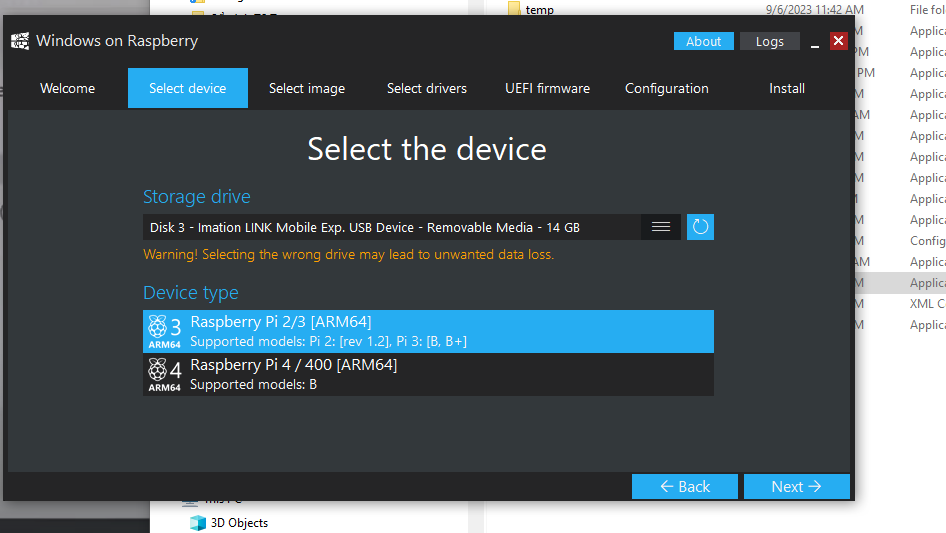Switch to the Select device tab
Viewport: 946px width, 533px height.
coord(188,88)
